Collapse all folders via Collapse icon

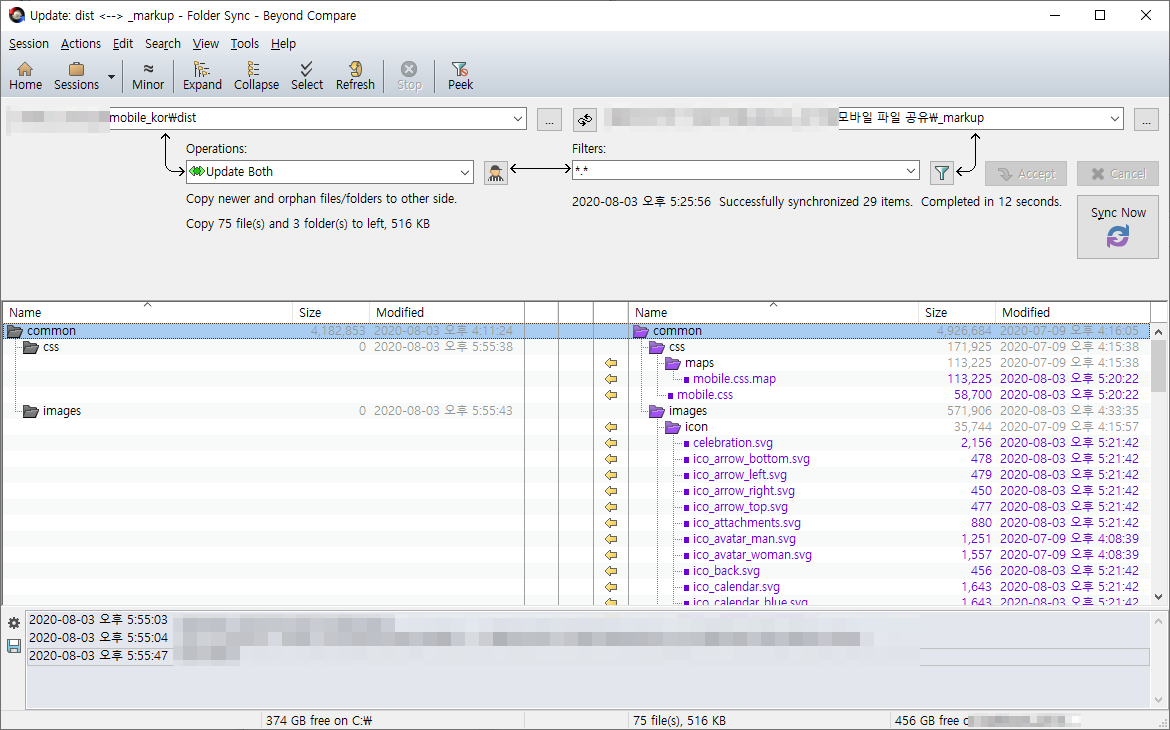[x=256, y=76]
